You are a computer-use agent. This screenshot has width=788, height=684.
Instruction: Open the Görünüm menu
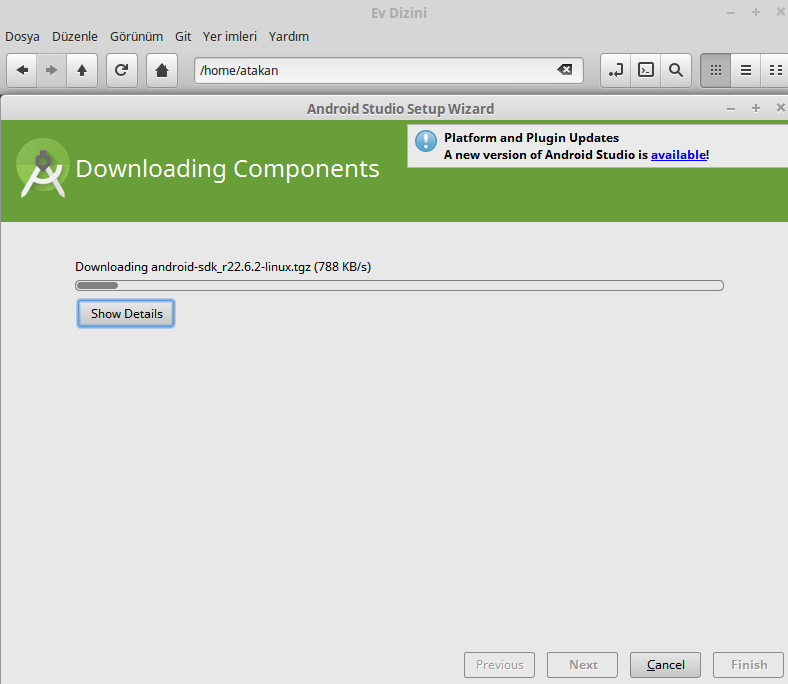coord(136,37)
